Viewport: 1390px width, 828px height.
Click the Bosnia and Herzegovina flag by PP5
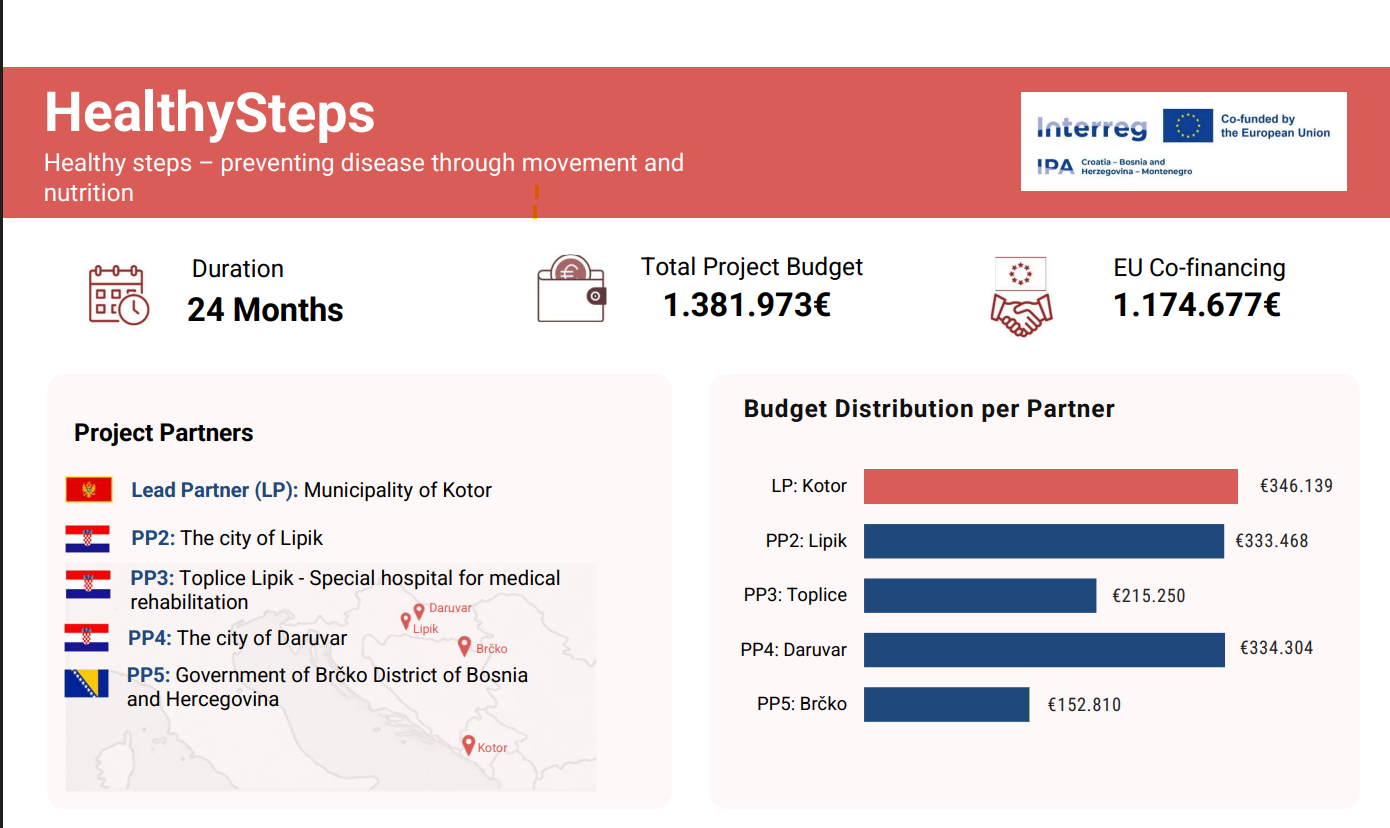pos(87,684)
